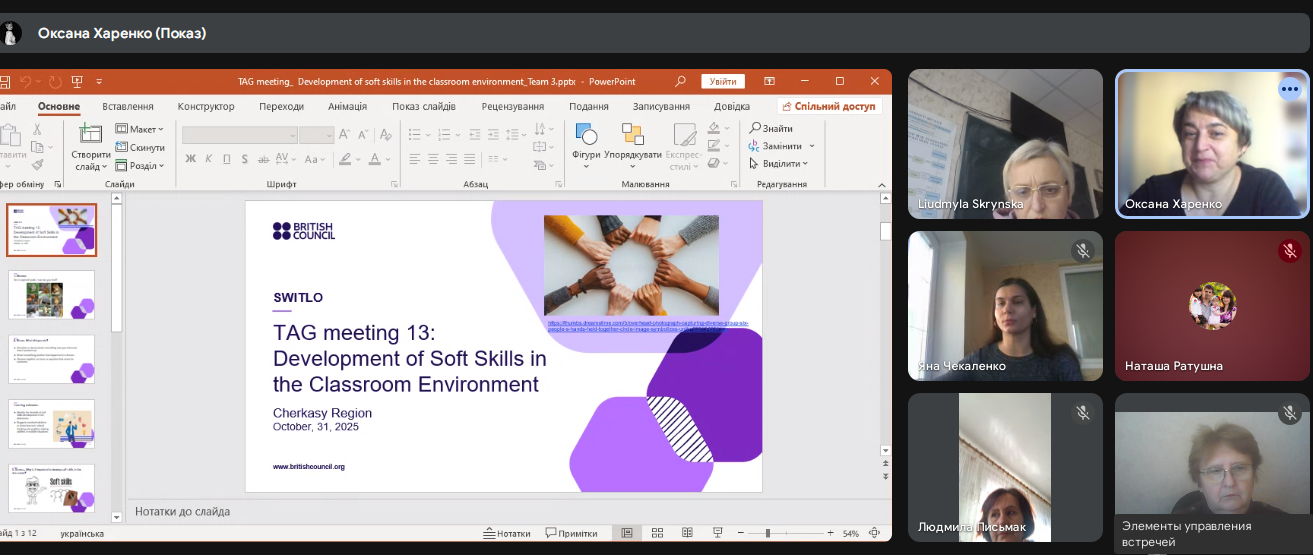The height and width of the screenshot is (555, 1313).
Task: Click the Увійти sign-in button
Action: coord(723,82)
